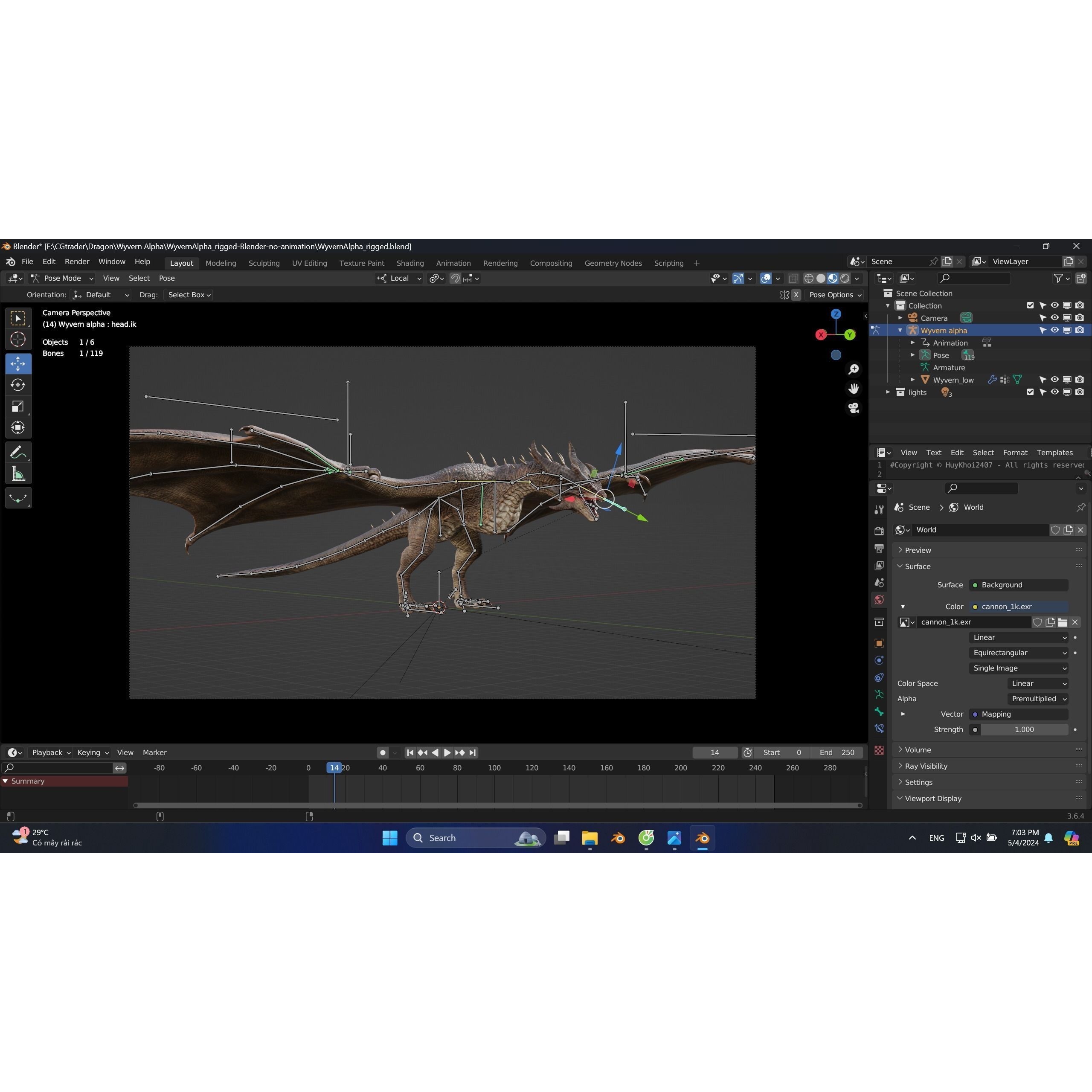Image resolution: width=1092 pixels, height=1092 pixels.
Task: Open File Explorer from taskbar
Action: [x=590, y=838]
